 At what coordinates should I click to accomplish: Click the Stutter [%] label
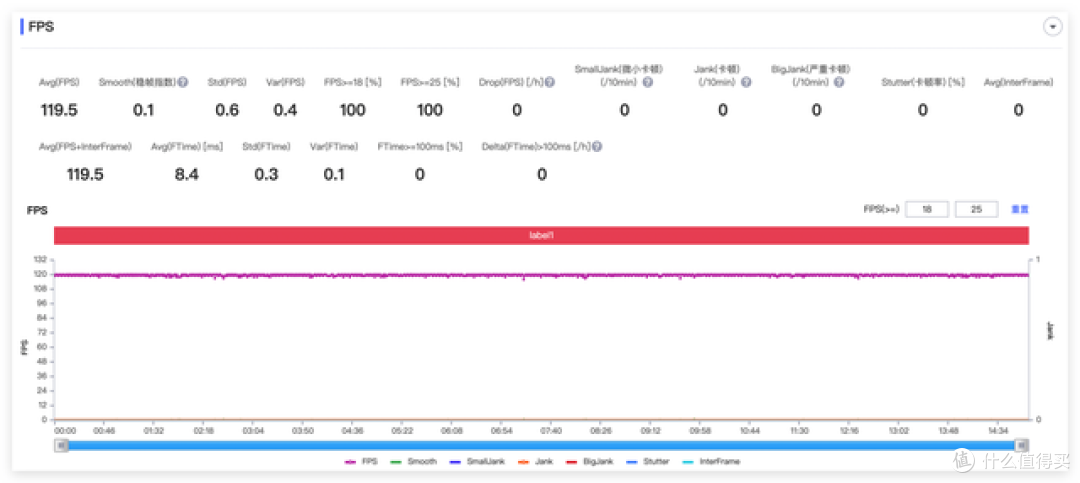coord(923,82)
